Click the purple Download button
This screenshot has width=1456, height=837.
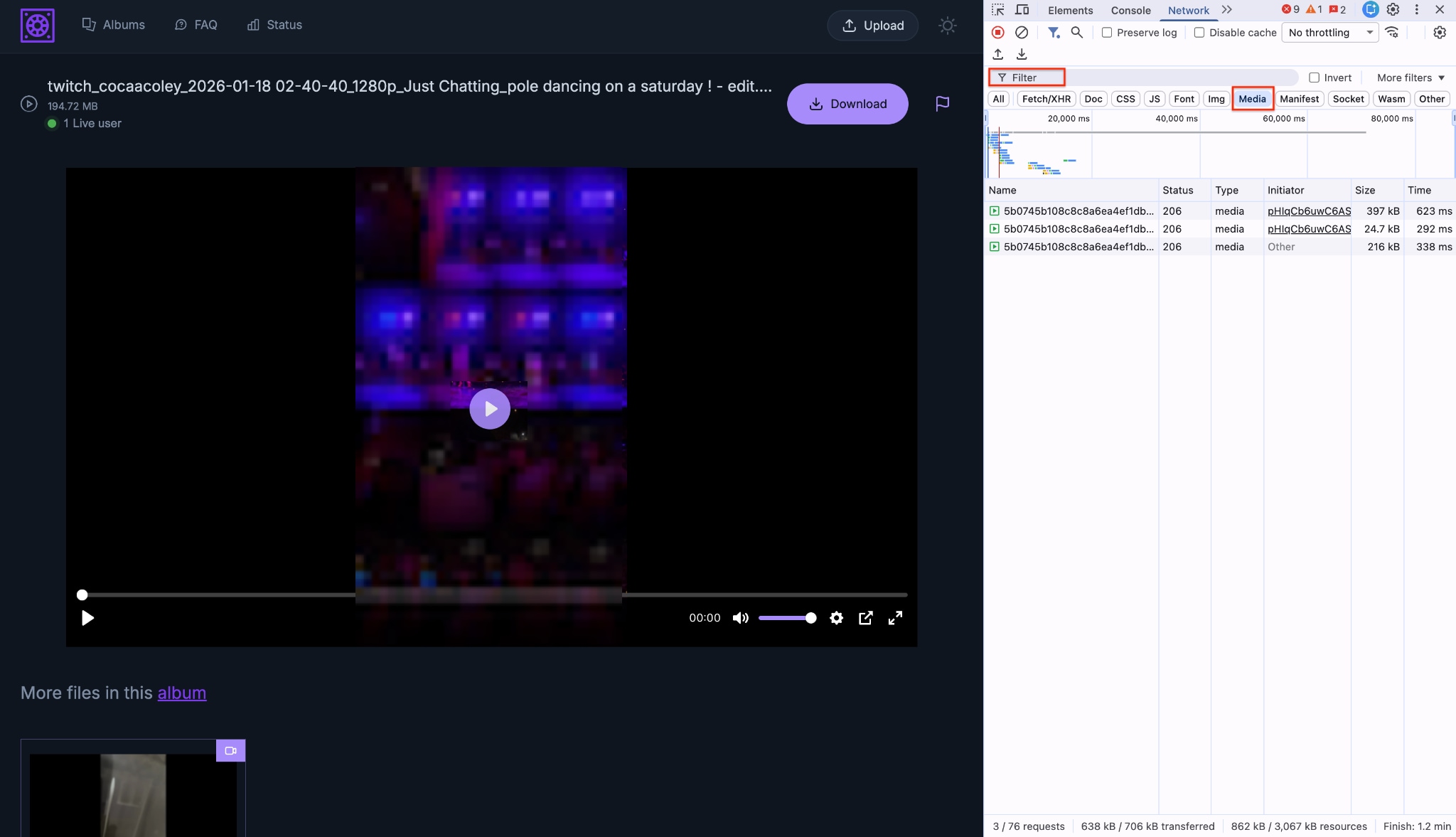[x=847, y=104]
